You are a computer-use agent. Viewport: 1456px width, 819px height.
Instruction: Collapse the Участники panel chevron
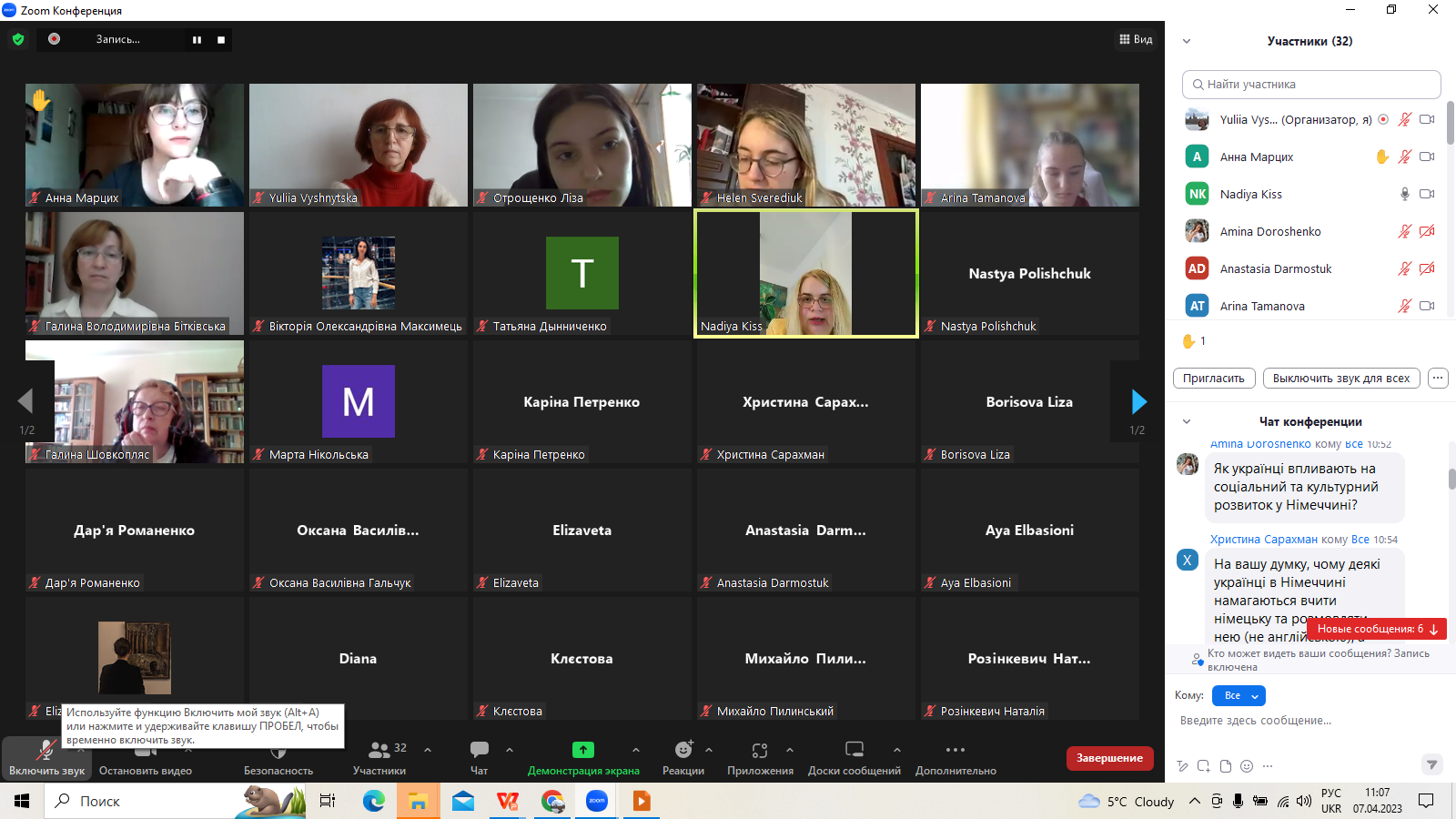[x=1187, y=41]
